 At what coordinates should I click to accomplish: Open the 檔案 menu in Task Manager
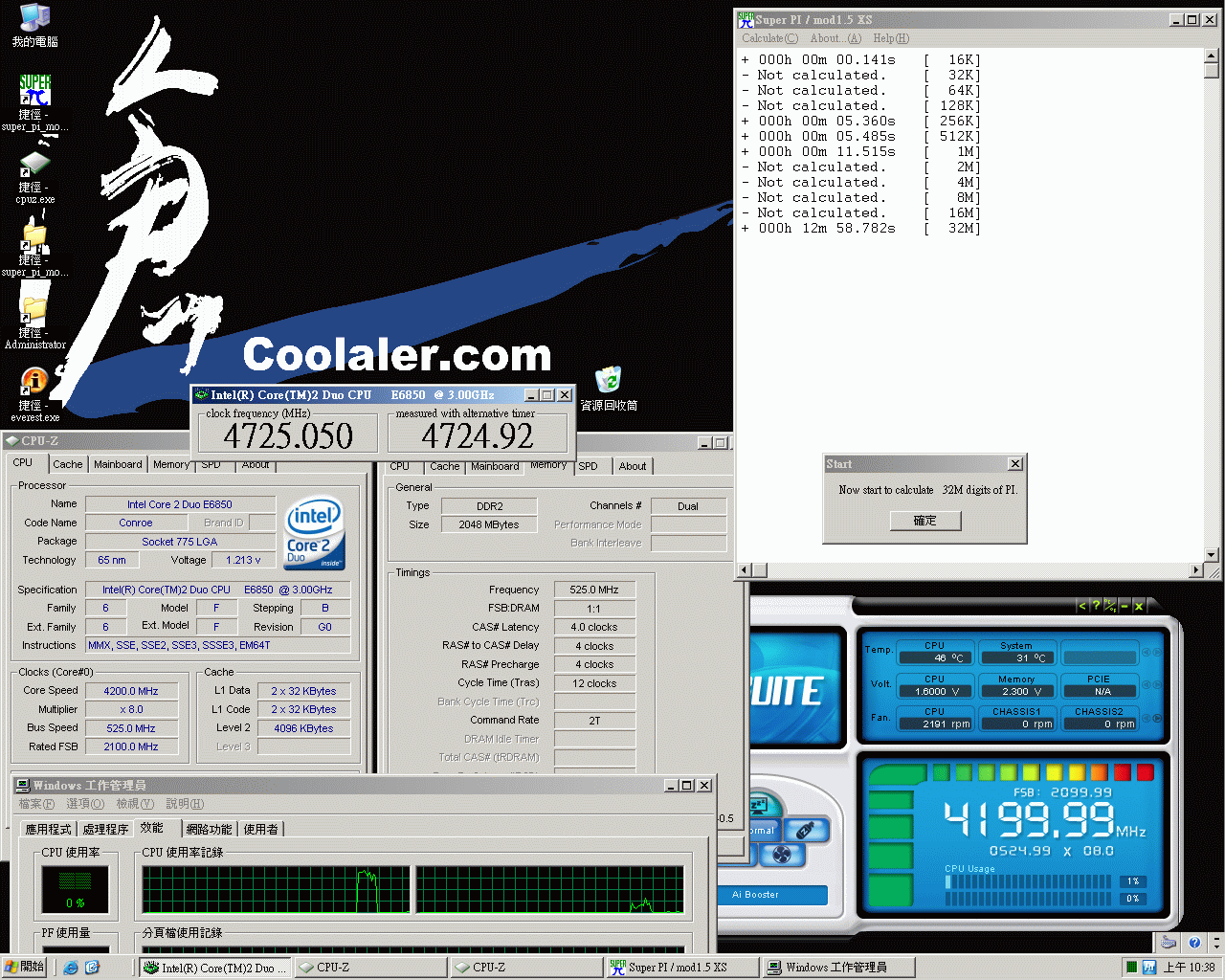pos(36,804)
